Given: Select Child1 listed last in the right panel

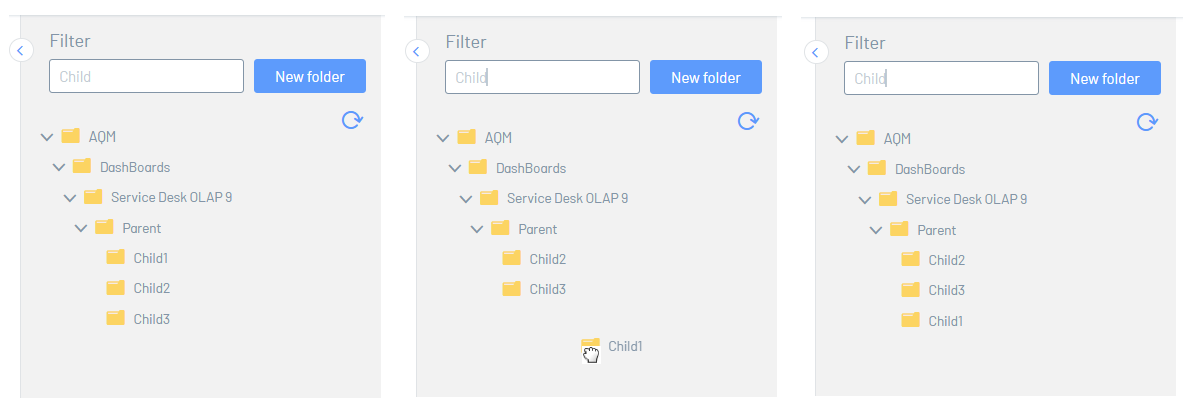Looking at the screenshot, I should tap(945, 321).
